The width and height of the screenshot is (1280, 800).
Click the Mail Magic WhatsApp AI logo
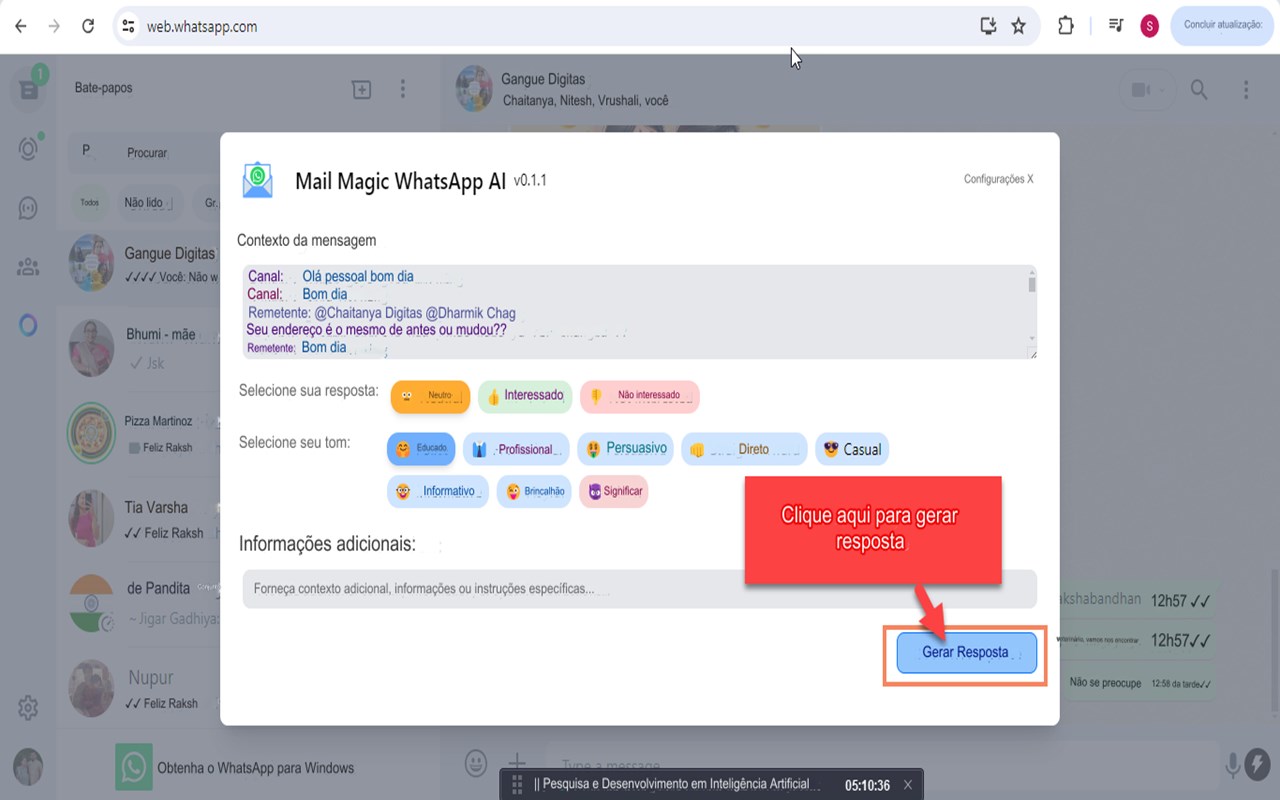[x=258, y=180]
